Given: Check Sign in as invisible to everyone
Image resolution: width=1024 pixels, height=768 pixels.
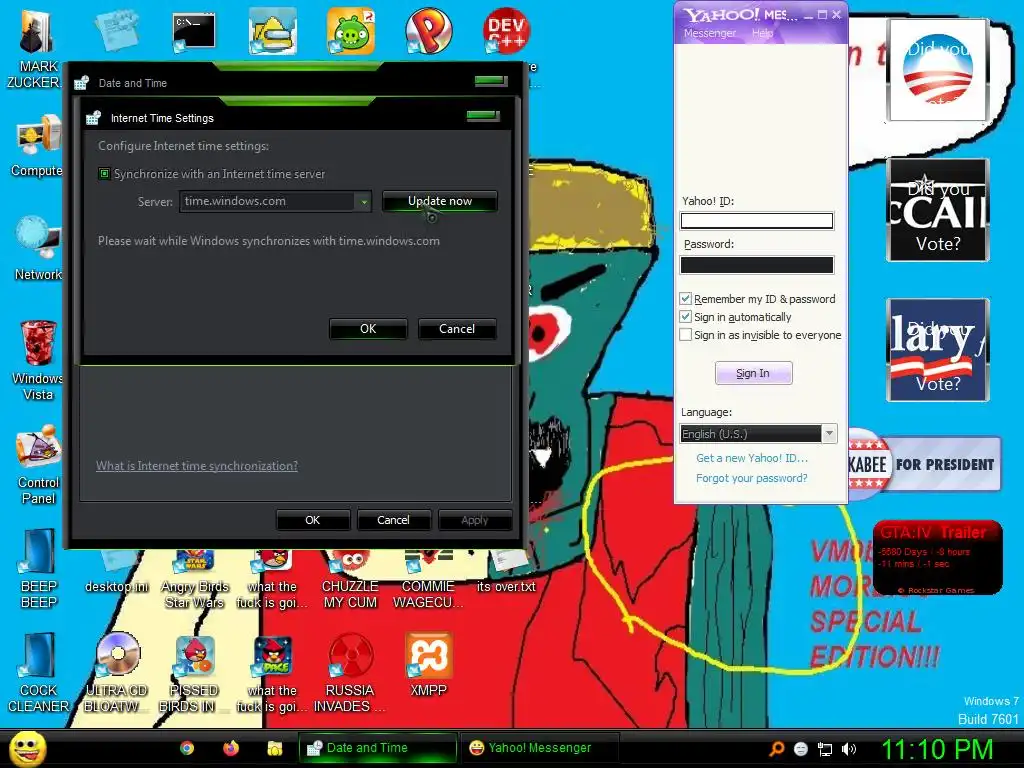Looking at the screenshot, I should [685, 335].
